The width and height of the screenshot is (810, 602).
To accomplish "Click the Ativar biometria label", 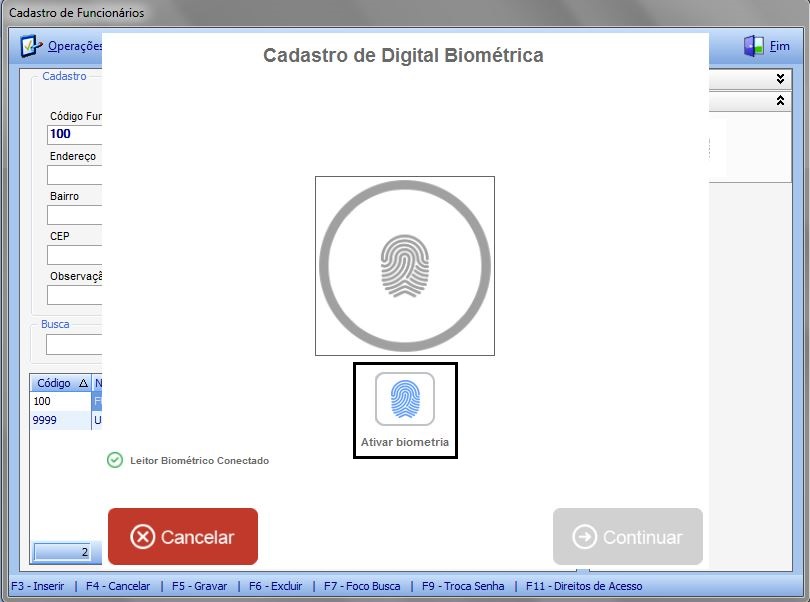I will (x=404, y=442).
